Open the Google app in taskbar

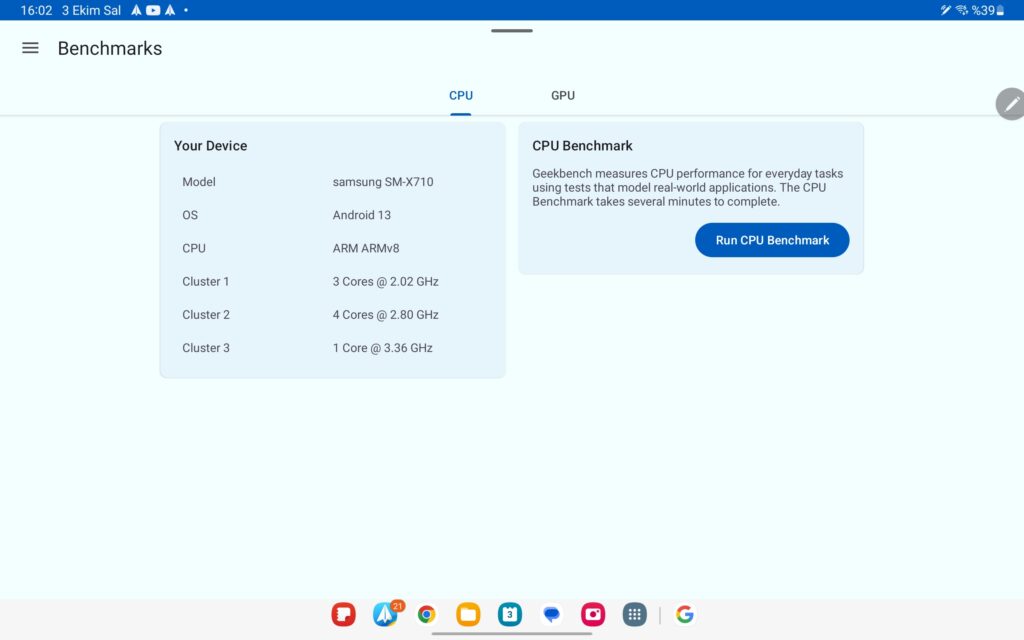click(685, 615)
